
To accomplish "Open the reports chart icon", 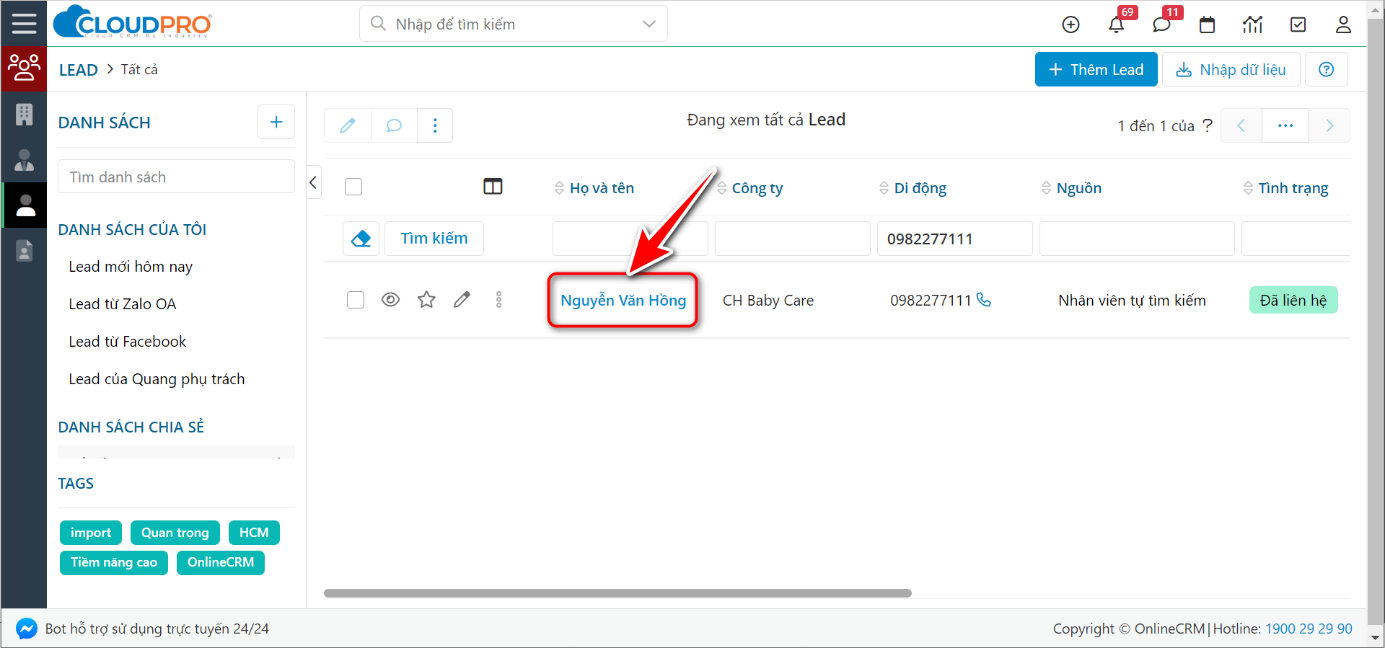I will click(1252, 25).
